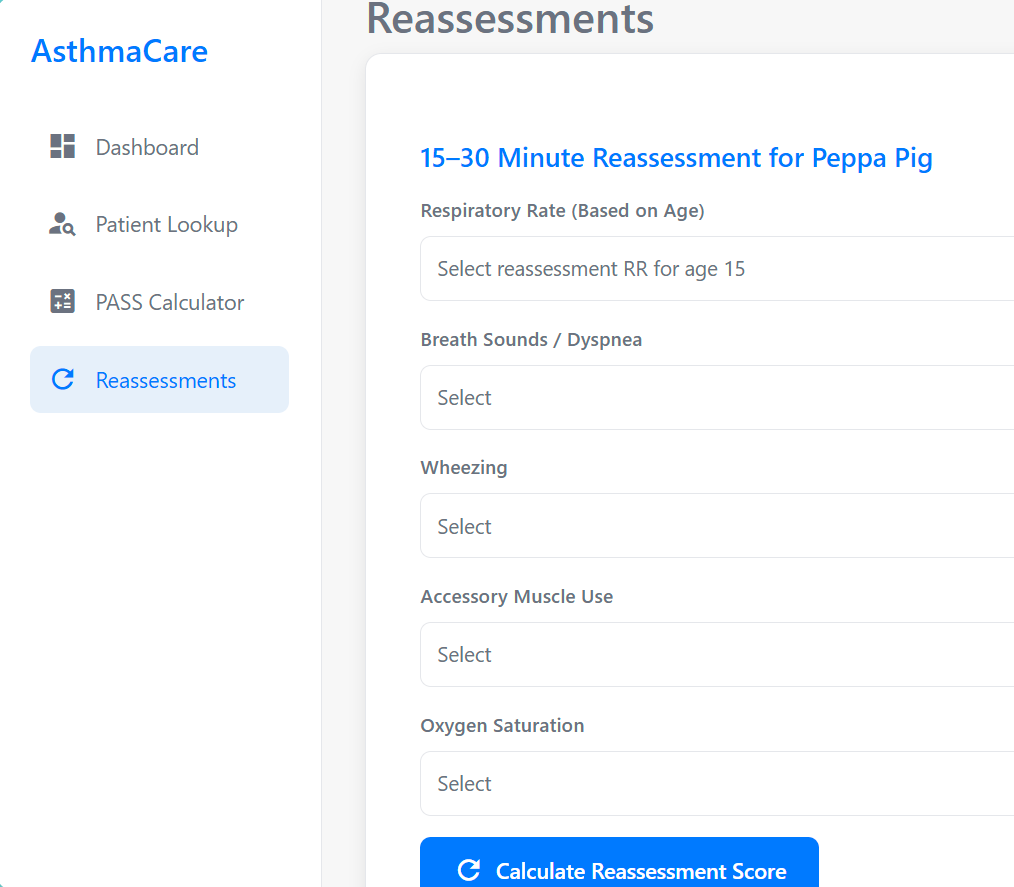Navigate to the Dashboard section
The image size is (1014, 887).
[147, 146]
